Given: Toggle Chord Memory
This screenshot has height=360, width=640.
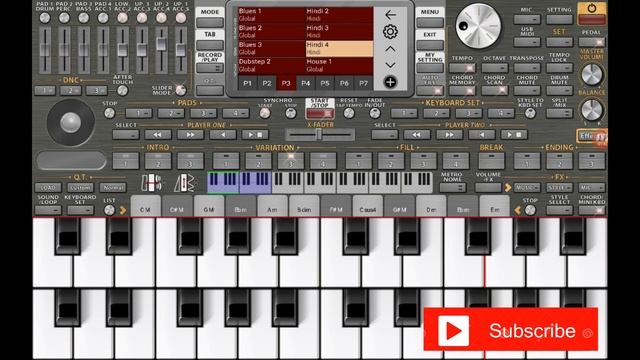Looking at the screenshot, I should click(462, 90).
